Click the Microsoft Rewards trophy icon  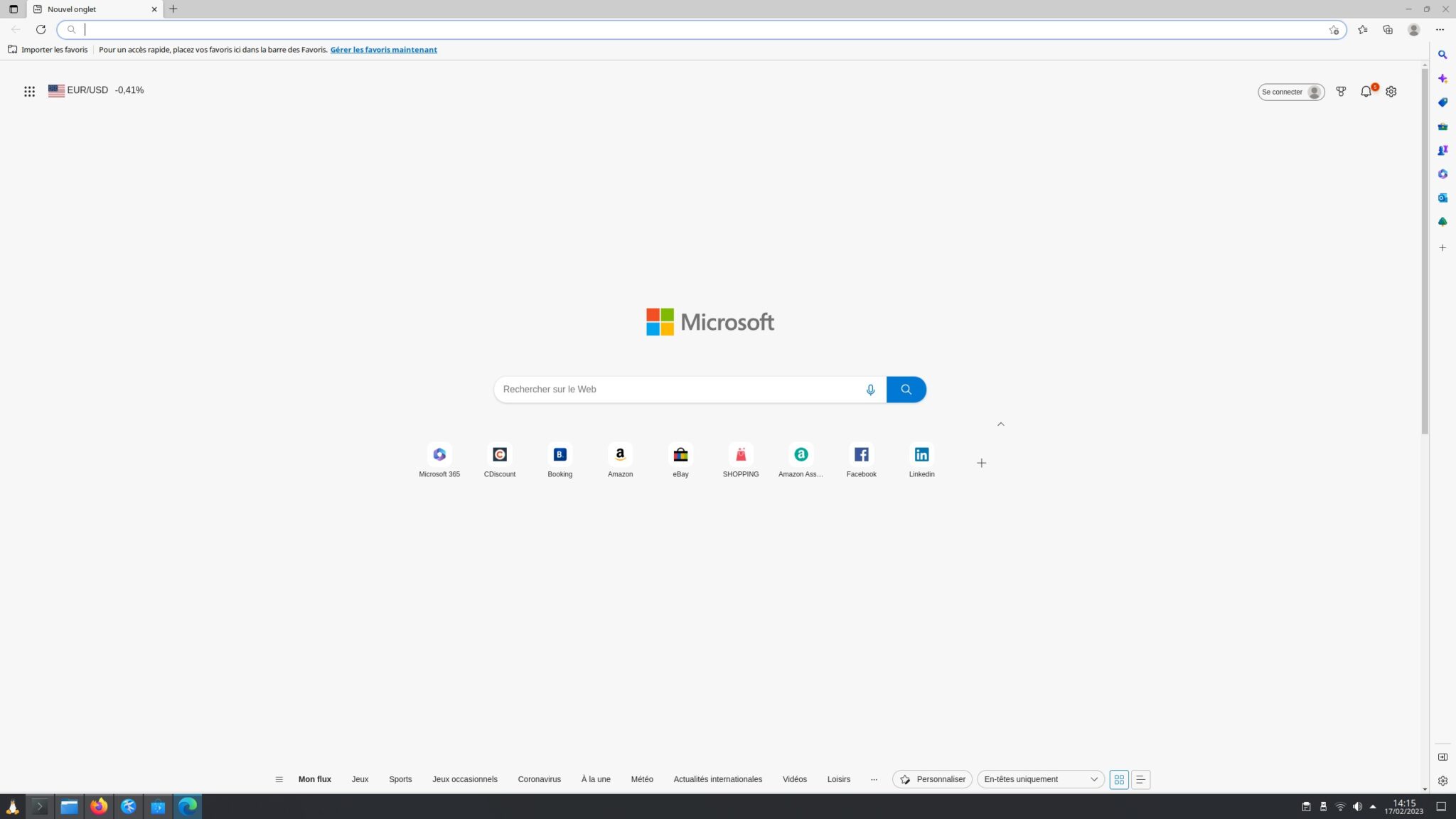[x=1341, y=91]
